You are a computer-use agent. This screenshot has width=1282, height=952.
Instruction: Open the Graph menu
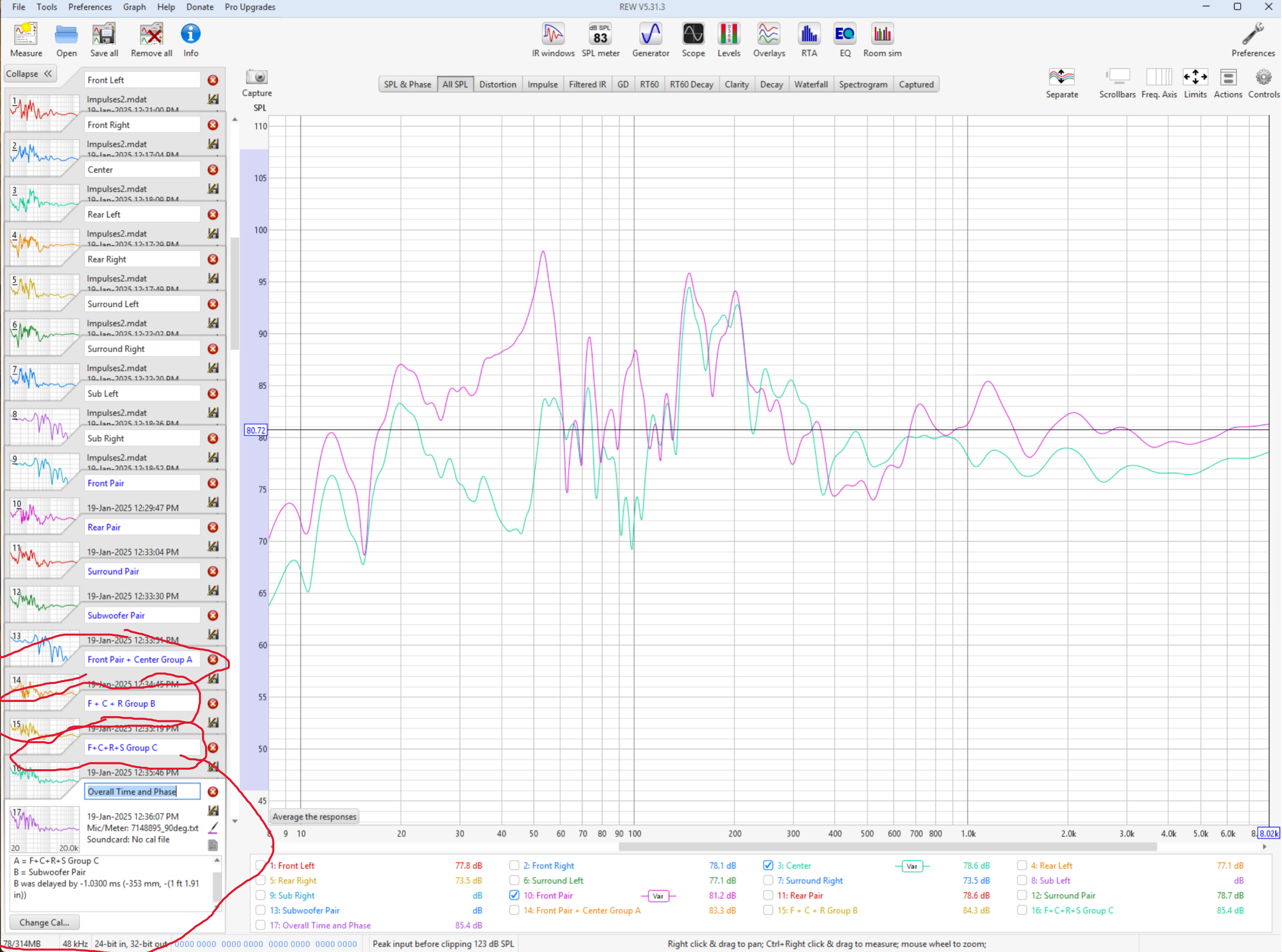(x=134, y=7)
